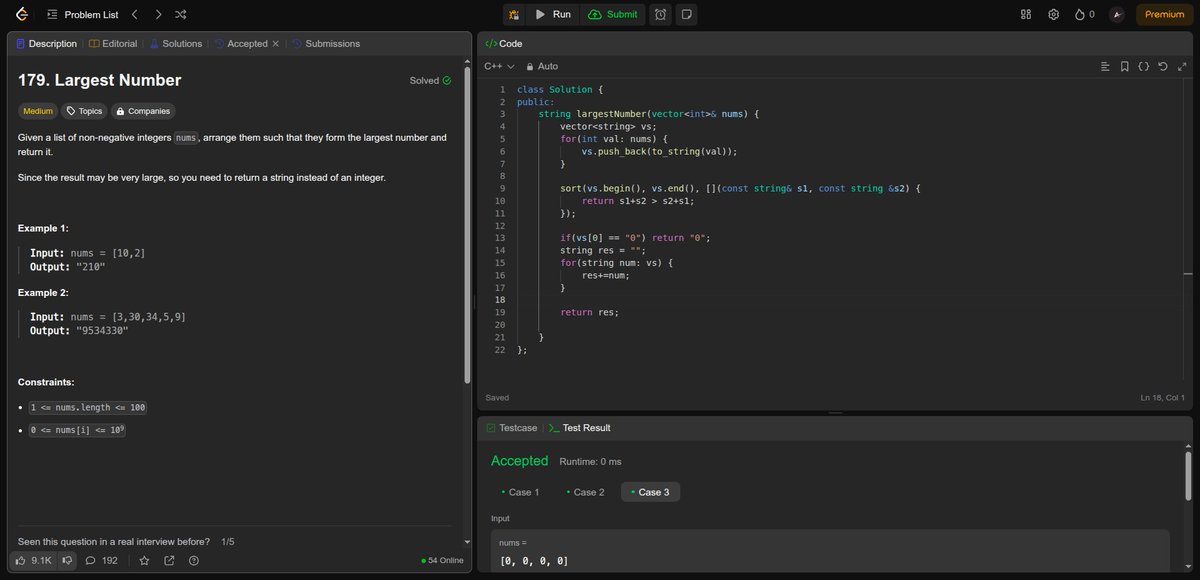
Task: Switch to the Editorial tab
Action: (x=113, y=44)
